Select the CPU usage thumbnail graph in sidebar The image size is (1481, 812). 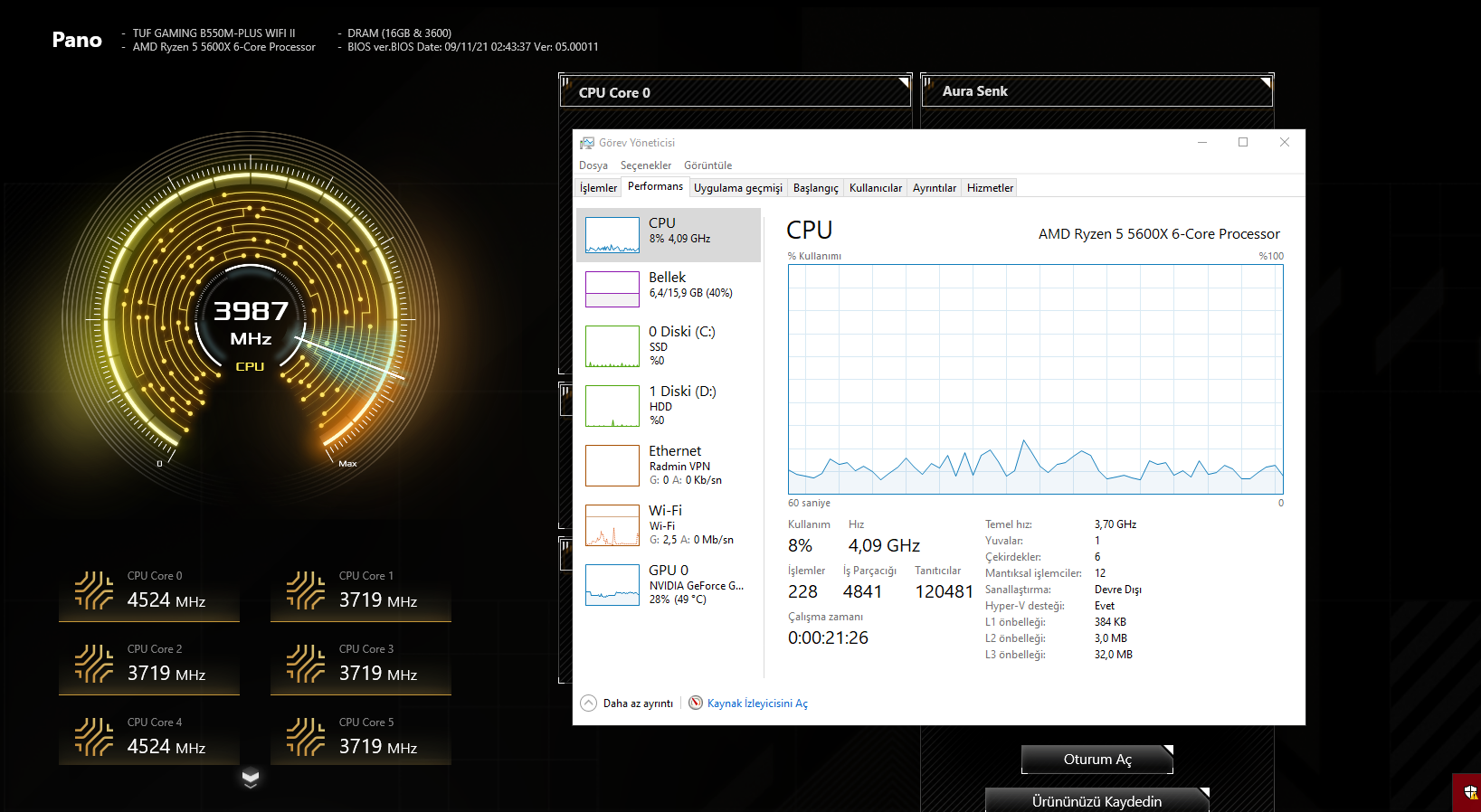click(x=612, y=235)
